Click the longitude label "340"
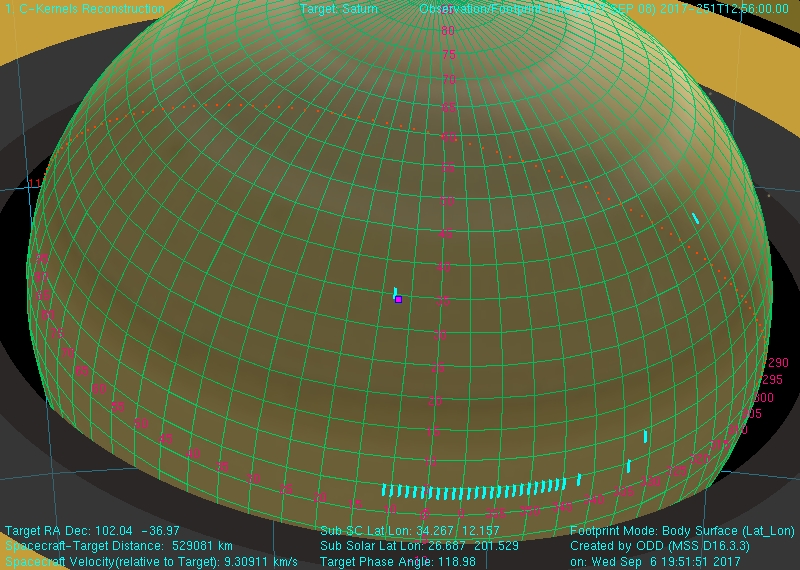 pos(593,501)
